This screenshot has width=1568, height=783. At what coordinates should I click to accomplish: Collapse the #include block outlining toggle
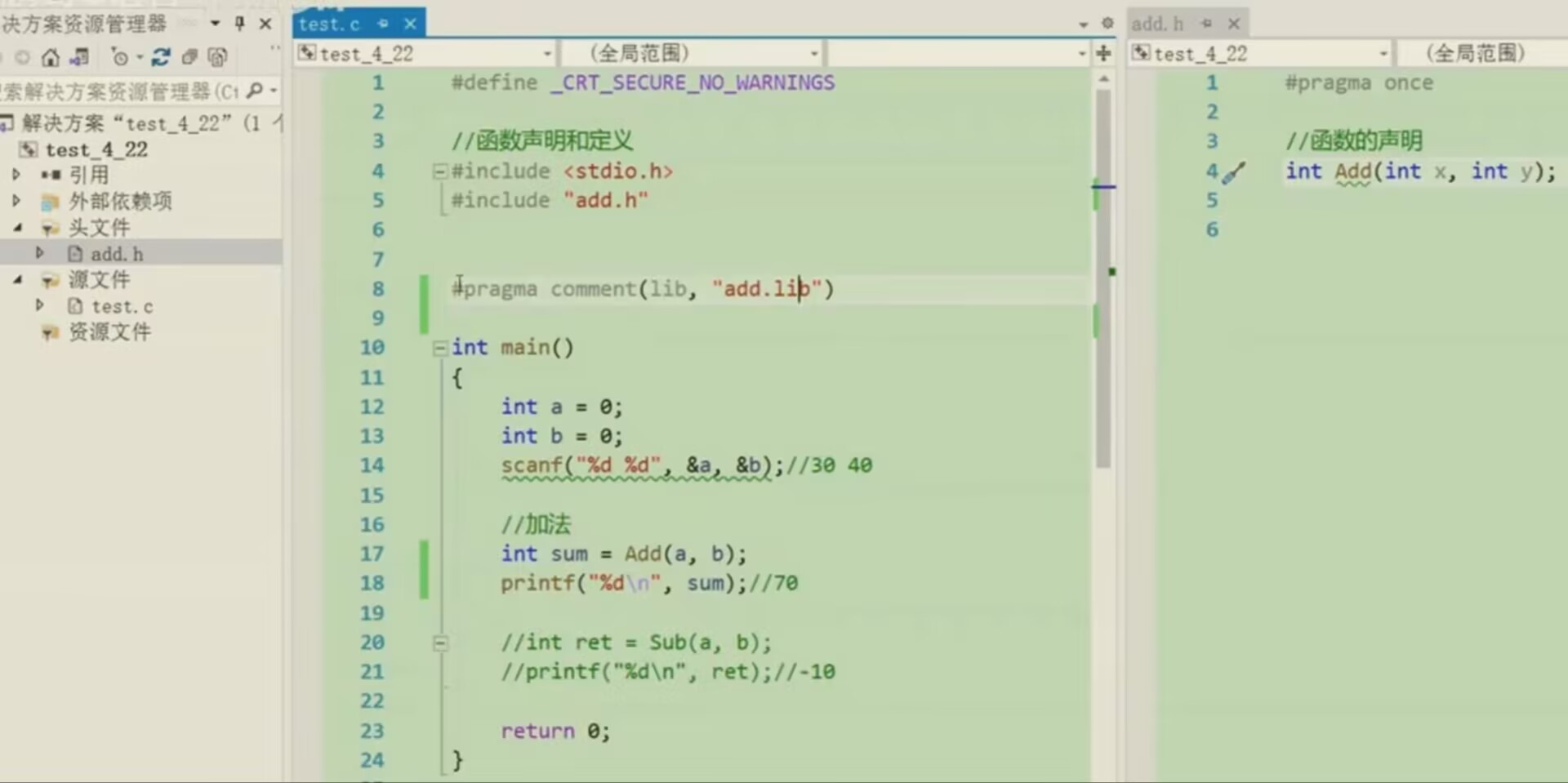pos(439,171)
